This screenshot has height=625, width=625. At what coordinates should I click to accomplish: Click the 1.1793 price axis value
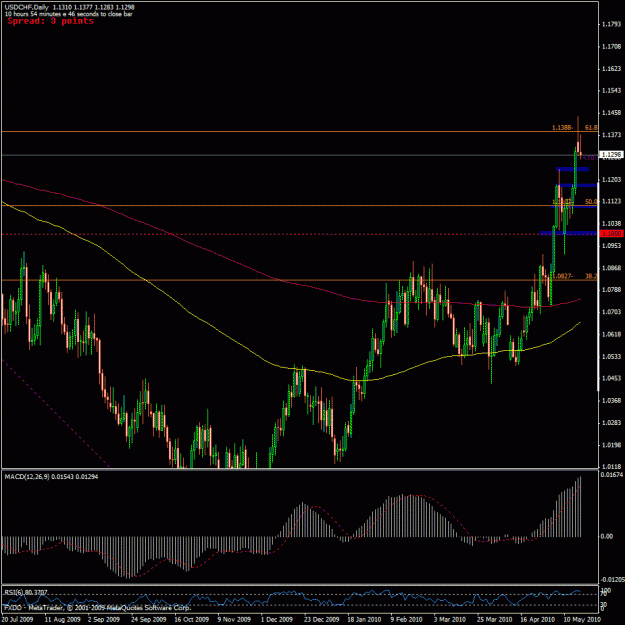pyautogui.click(x=611, y=24)
